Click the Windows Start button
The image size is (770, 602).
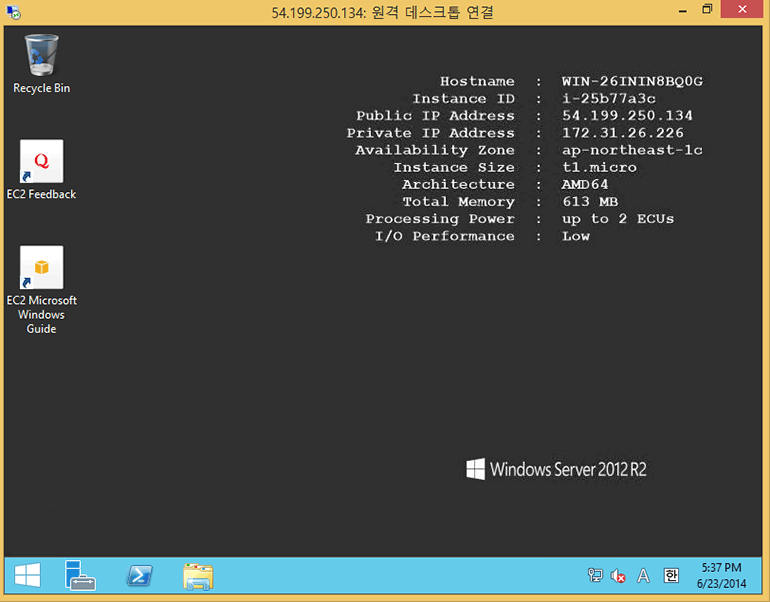27,575
